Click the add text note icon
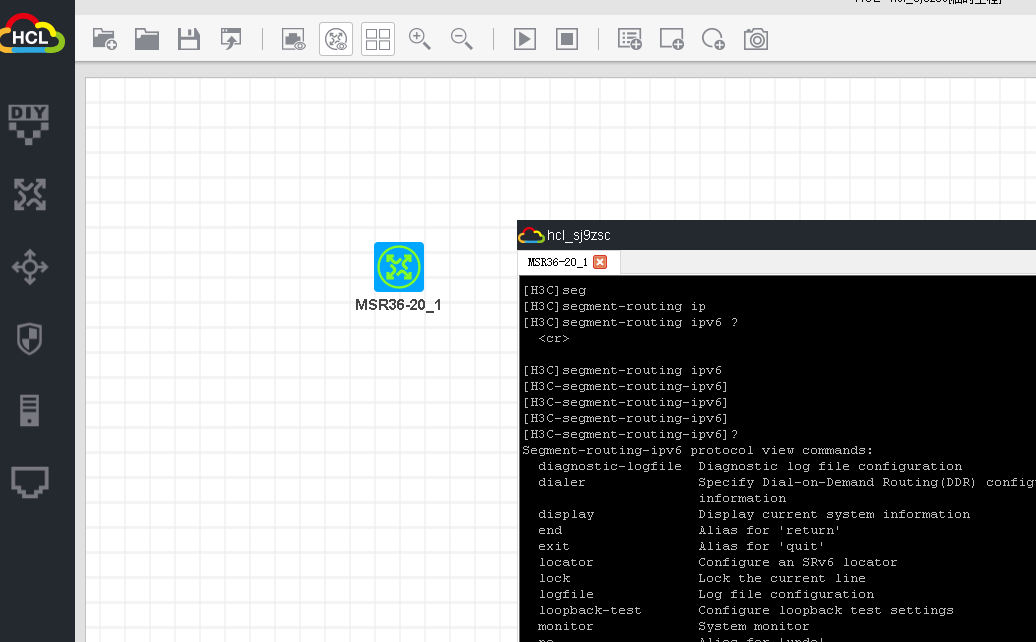The image size is (1036, 642). coord(629,39)
